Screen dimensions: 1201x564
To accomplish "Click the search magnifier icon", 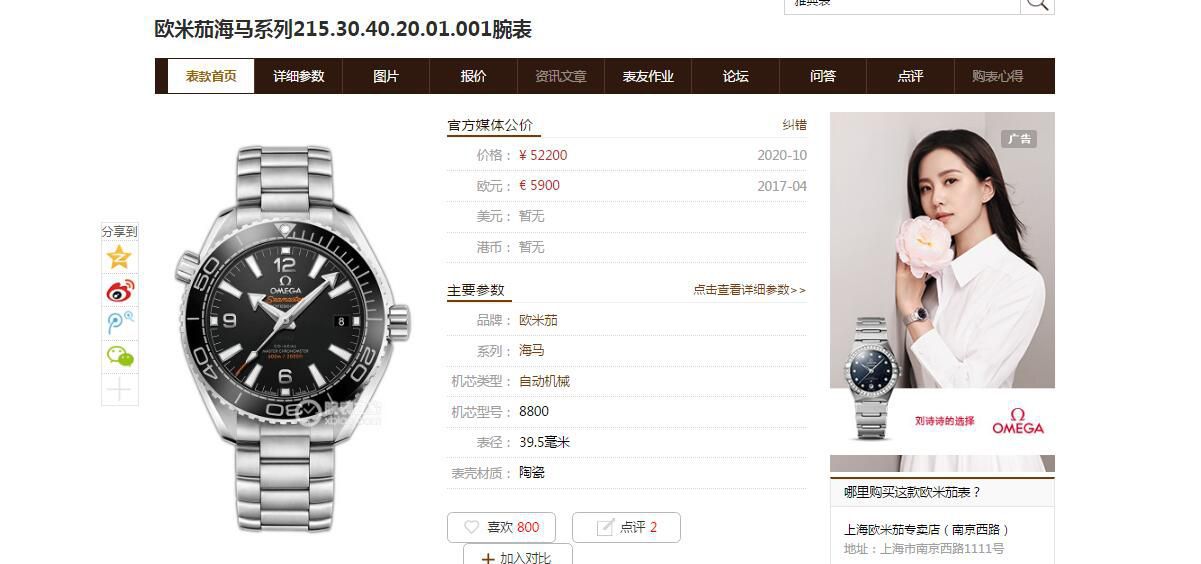I will (x=1037, y=3).
